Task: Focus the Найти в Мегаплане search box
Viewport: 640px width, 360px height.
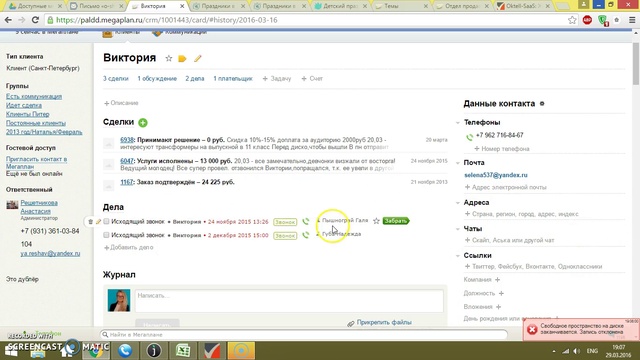Action: pos(304,335)
